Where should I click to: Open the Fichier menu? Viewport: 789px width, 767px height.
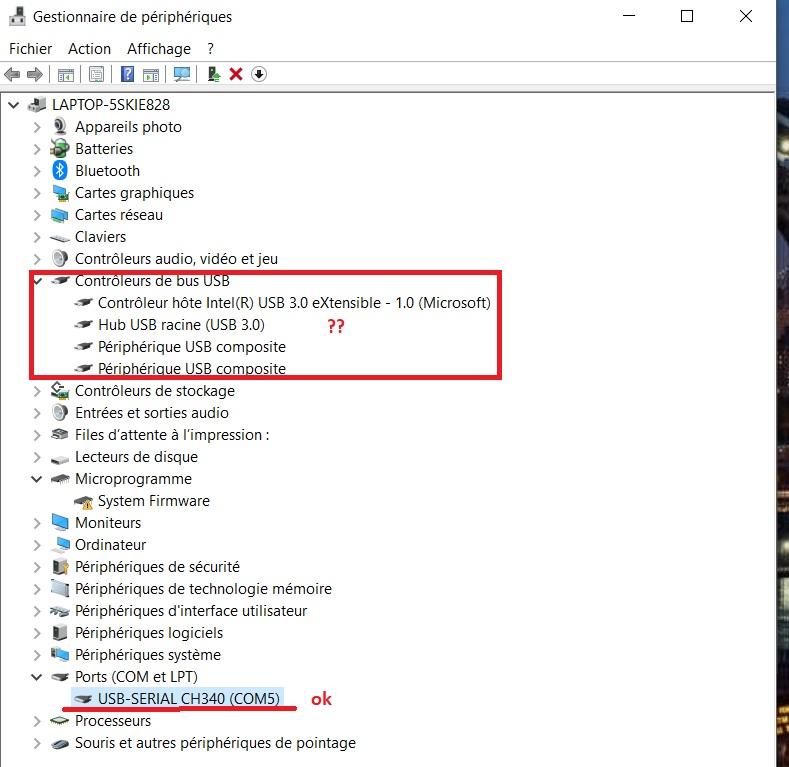coord(30,49)
